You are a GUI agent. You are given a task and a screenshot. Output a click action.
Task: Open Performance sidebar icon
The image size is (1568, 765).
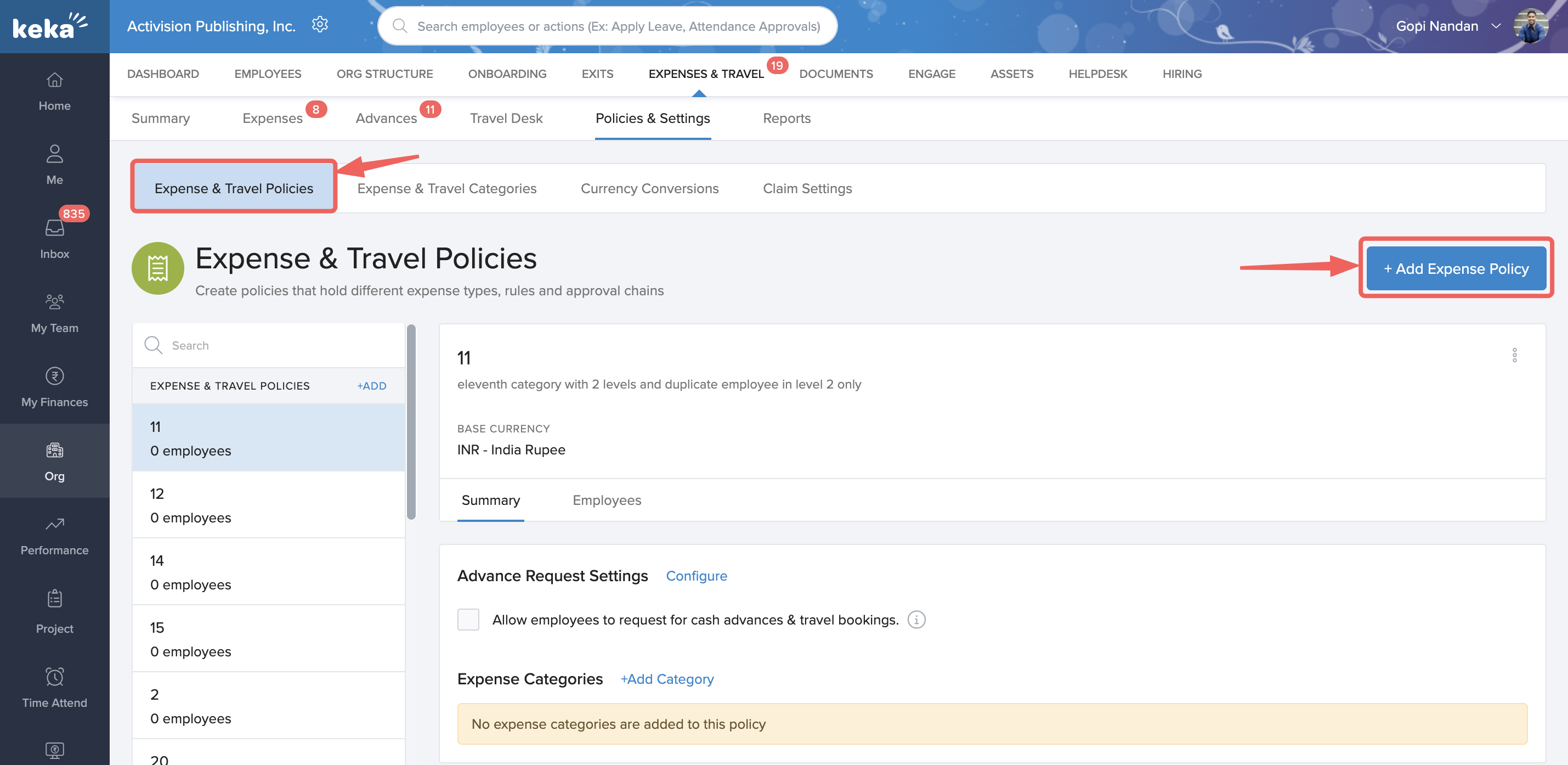click(x=54, y=524)
